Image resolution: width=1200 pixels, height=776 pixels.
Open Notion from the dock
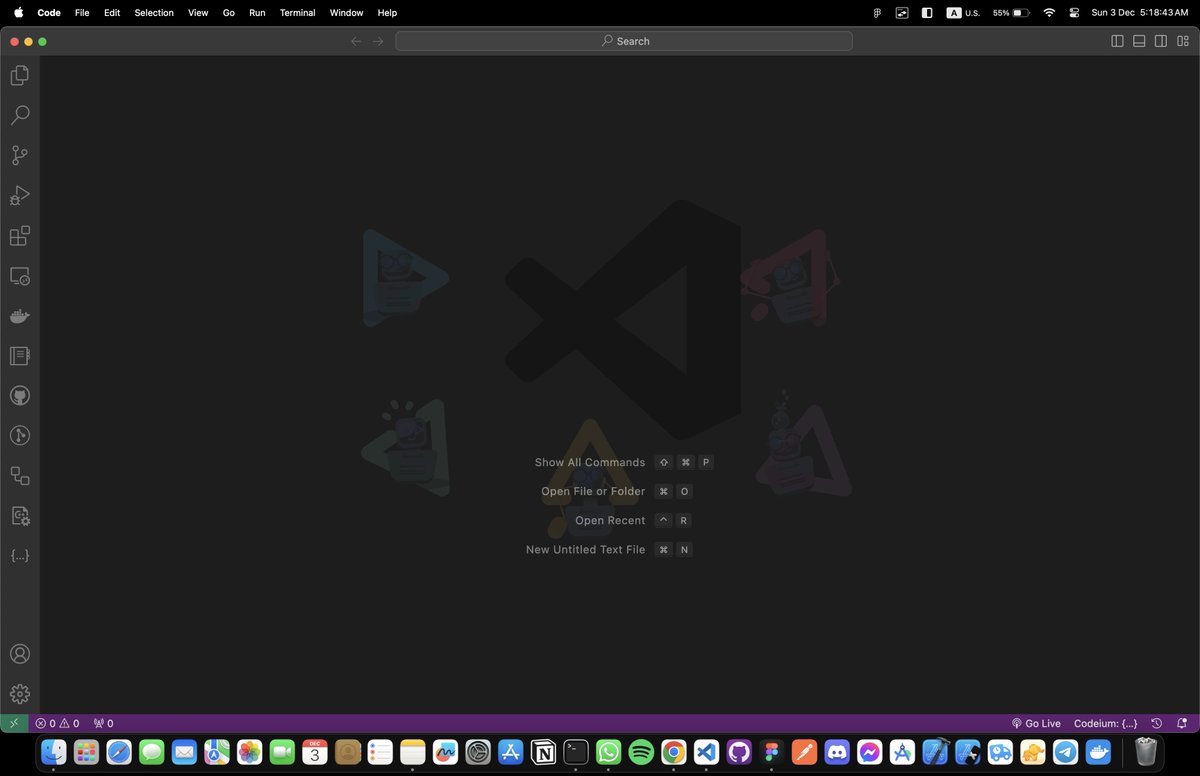click(543, 752)
